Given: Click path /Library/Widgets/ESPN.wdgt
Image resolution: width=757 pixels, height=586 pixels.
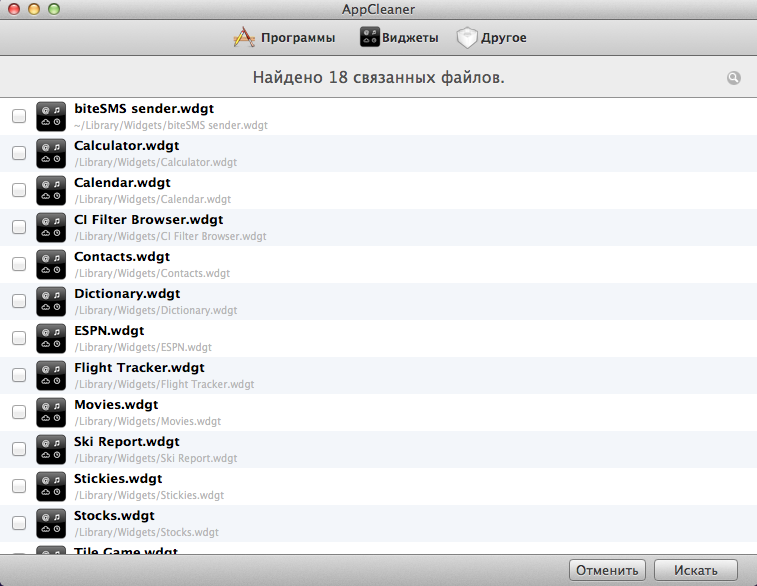Looking at the screenshot, I should [143, 347].
